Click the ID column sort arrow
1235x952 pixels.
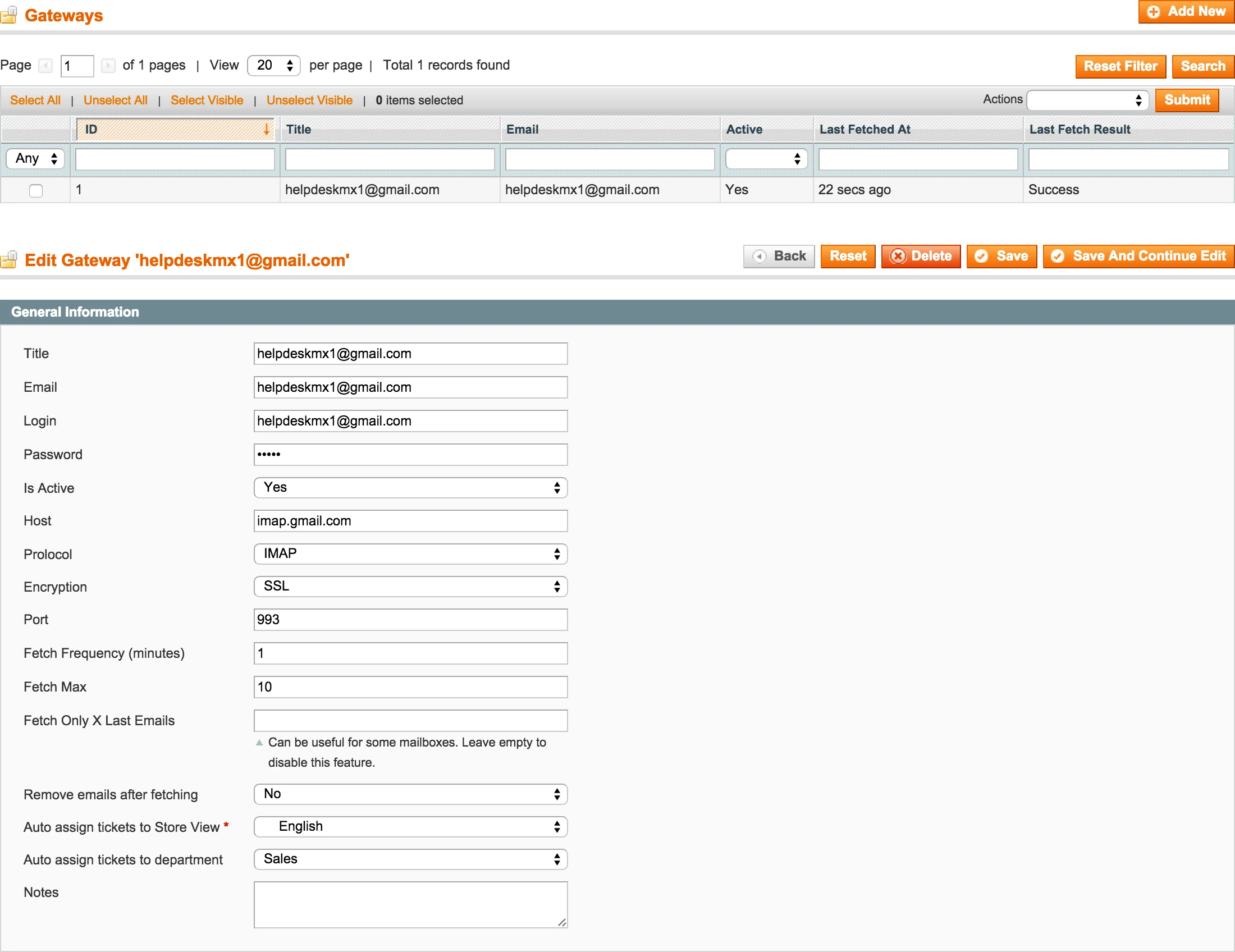[266, 130]
